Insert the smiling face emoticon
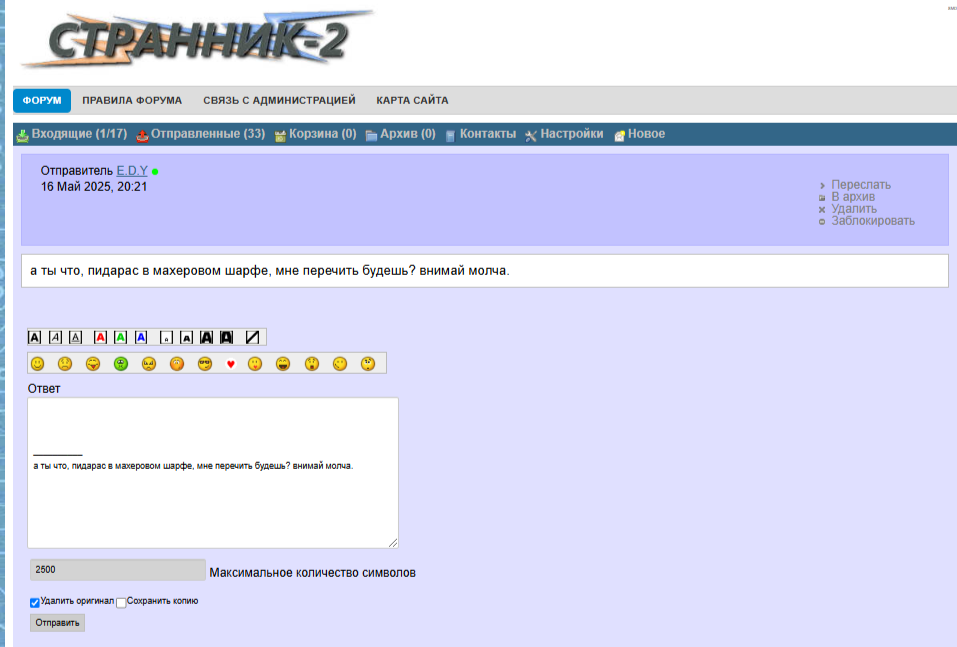Image resolution: width=957 pixels, height=647 pixels. [38, 364]
